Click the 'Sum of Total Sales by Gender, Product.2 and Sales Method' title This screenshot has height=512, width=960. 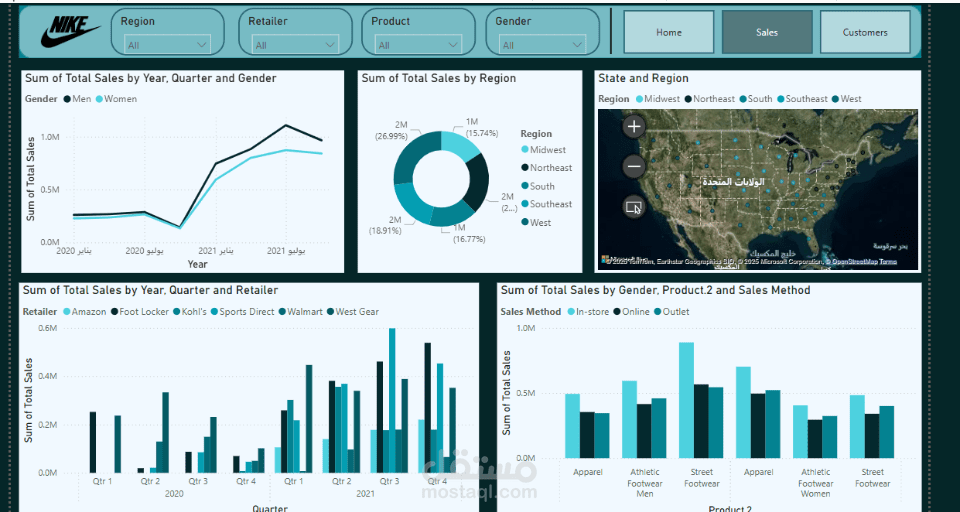(656, 290)
